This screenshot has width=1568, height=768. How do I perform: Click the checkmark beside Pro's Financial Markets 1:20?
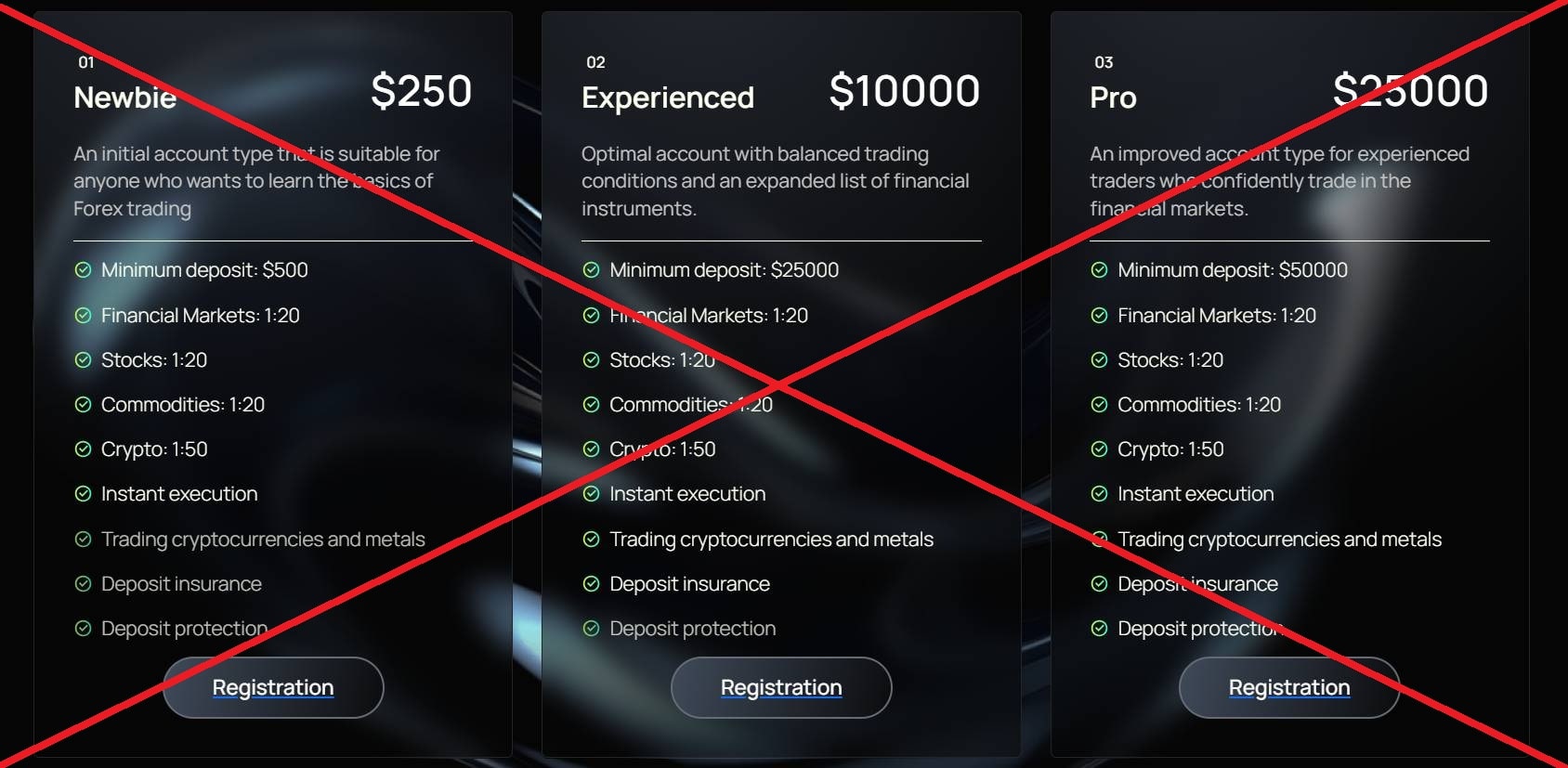click(x=1098, y=316)
